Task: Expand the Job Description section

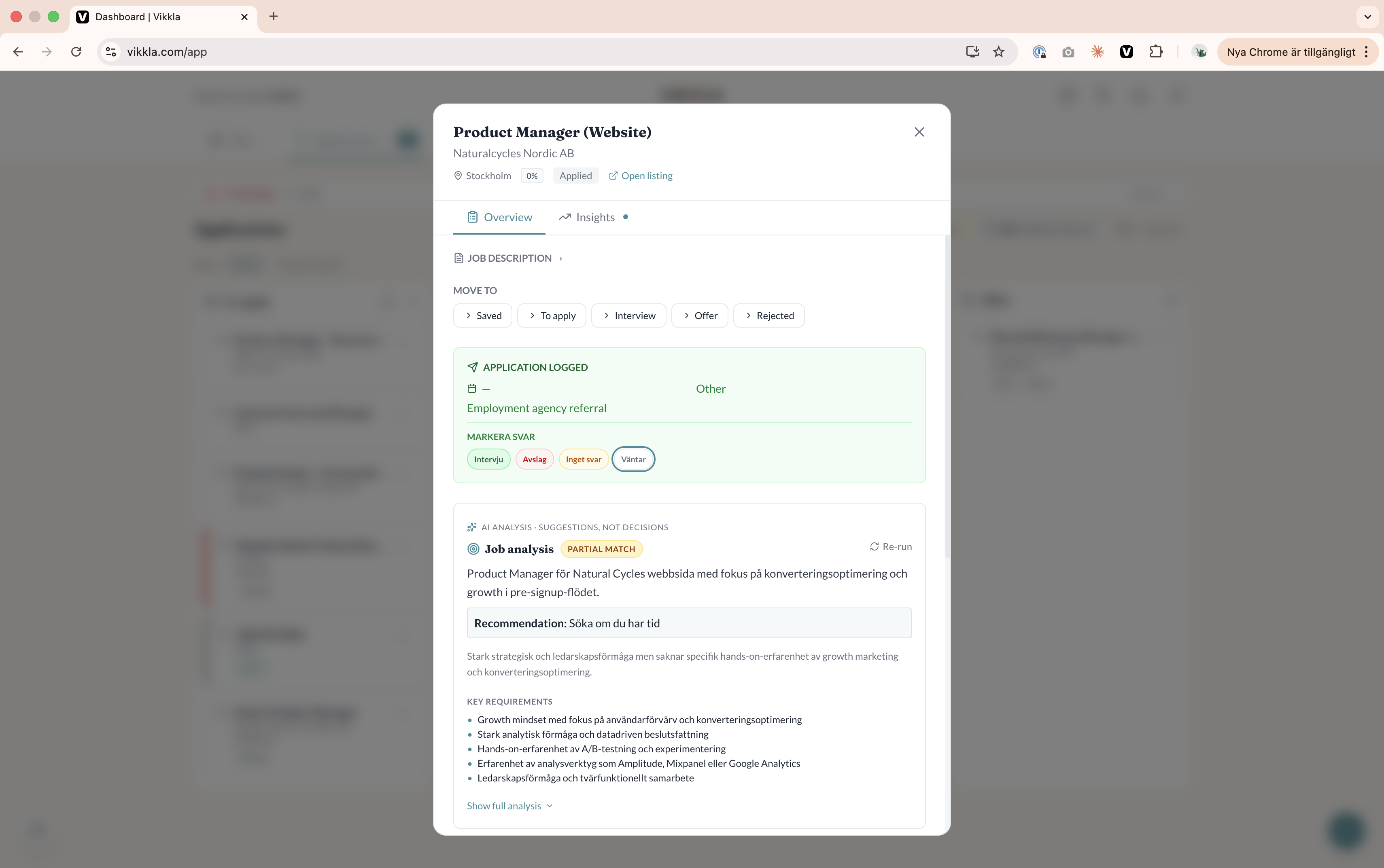Action: (508, 258)
